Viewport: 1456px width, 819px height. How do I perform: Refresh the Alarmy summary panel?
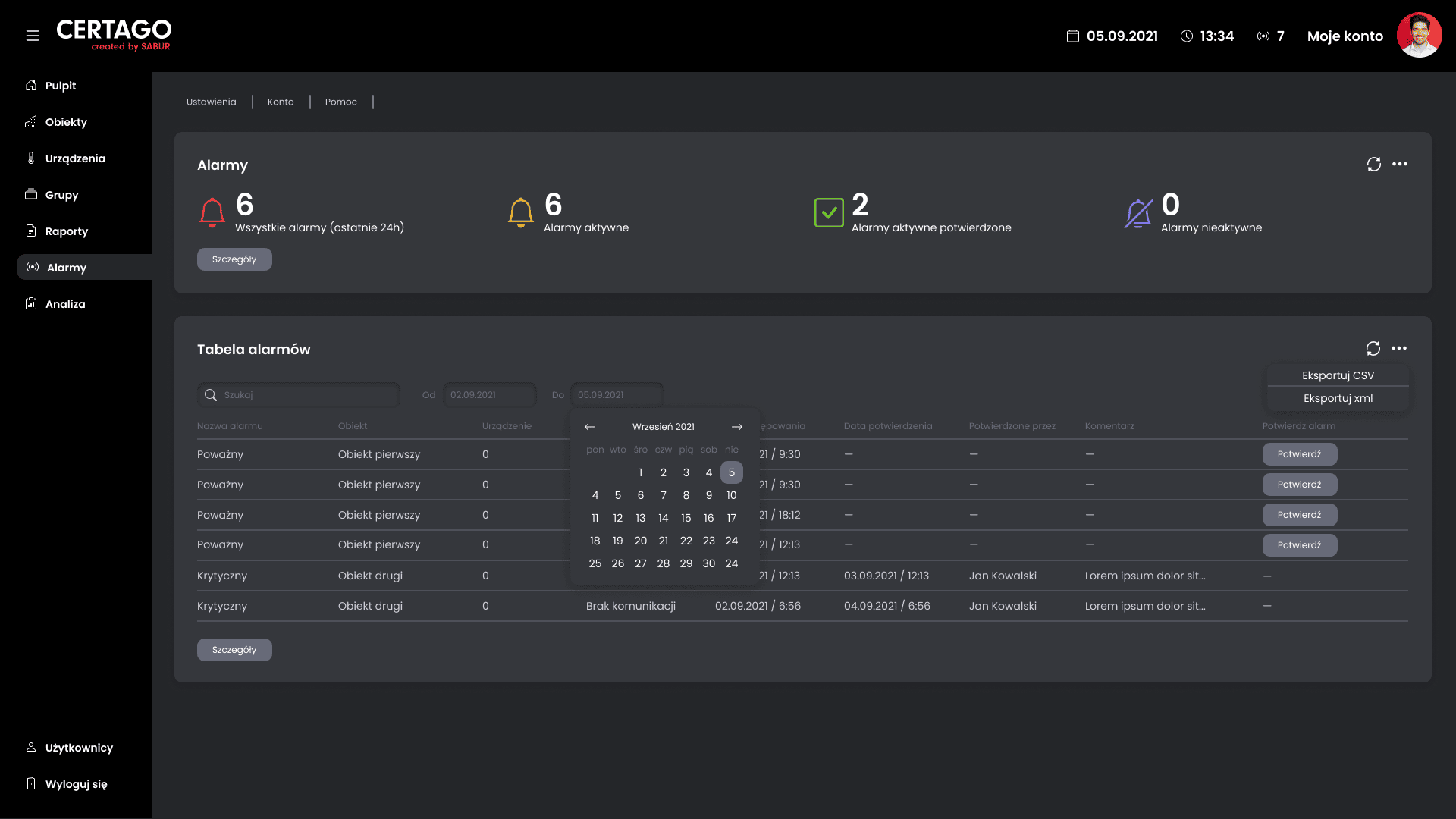click(1373, 164)
